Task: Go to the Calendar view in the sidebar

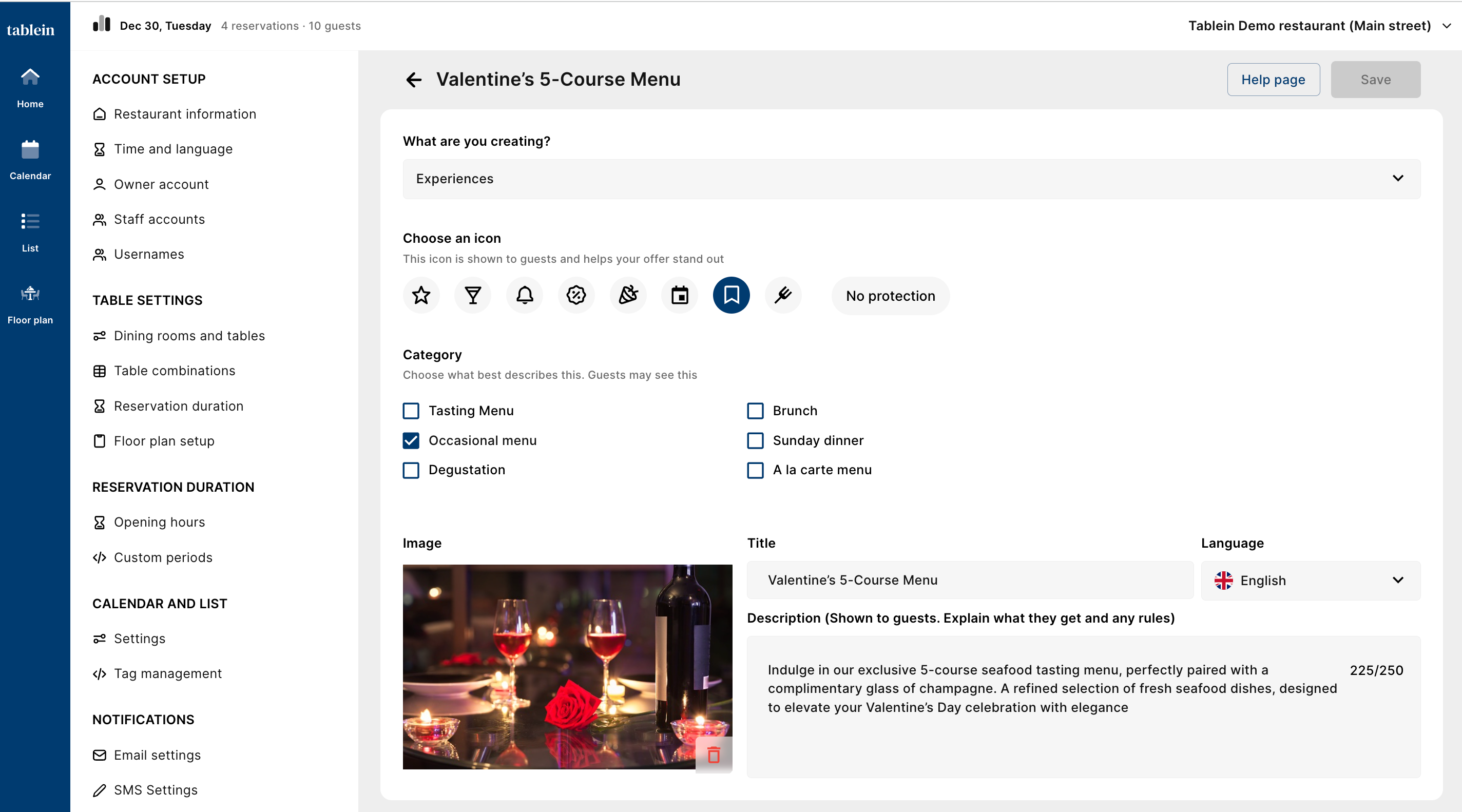Action: (x=30, y=160)
